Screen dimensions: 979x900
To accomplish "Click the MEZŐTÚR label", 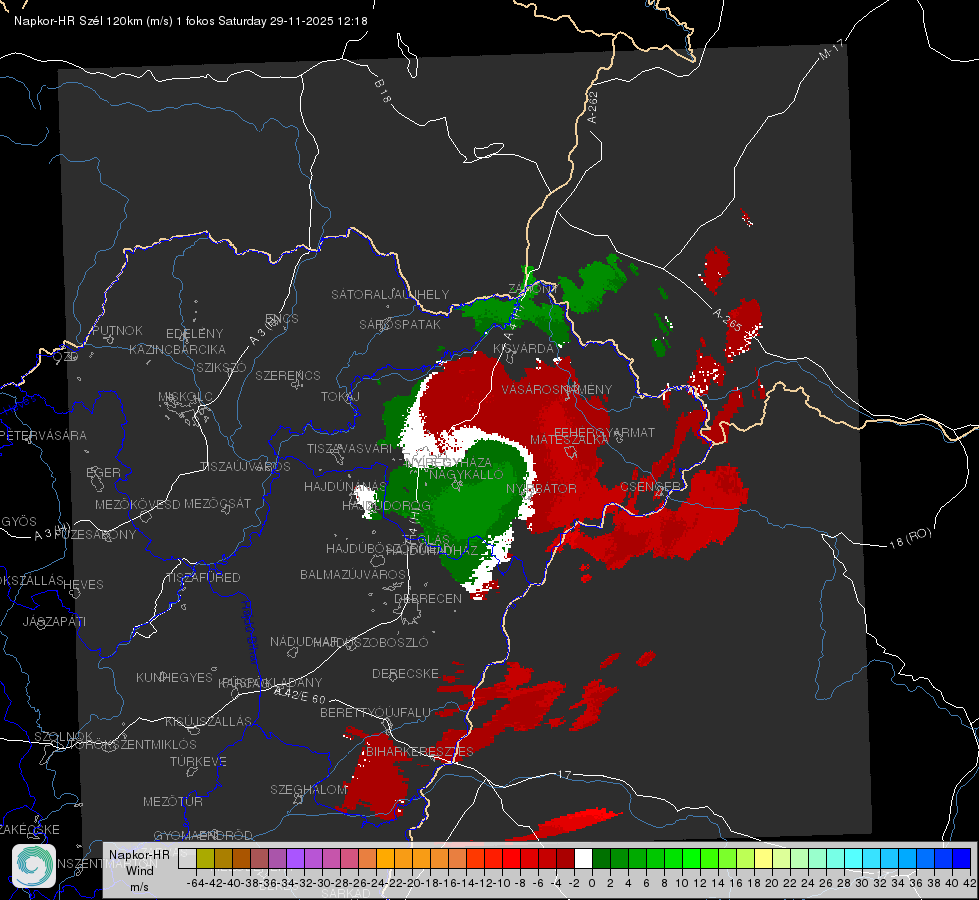I will (172, 801).
